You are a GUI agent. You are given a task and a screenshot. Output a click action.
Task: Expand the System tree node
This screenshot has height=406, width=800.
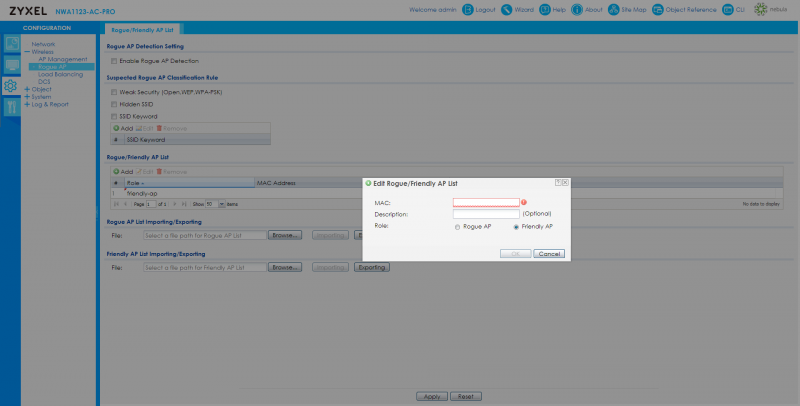(27, 97)
